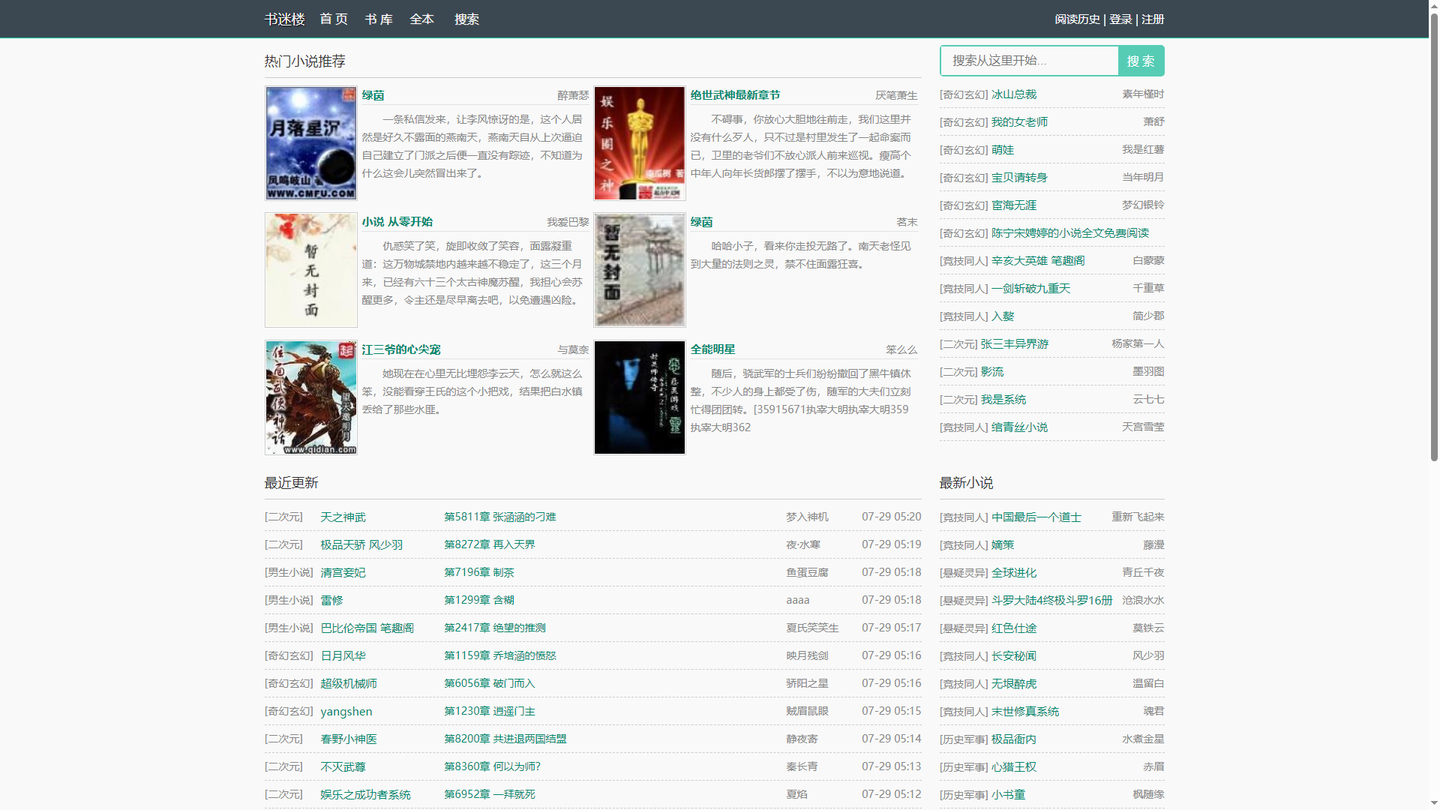Open 巴比伦帝国 笔趣阁 novel link
This screenshot has height=810, width=1440.
point(367,628)
